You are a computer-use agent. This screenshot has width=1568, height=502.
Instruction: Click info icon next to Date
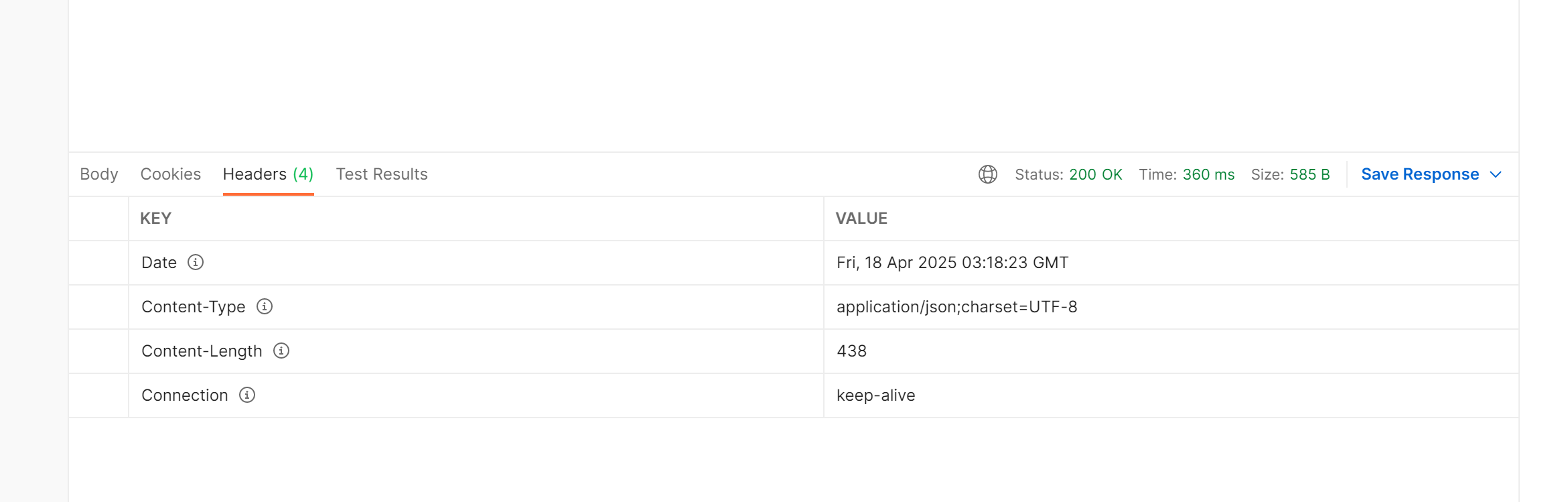click(196, 262)
